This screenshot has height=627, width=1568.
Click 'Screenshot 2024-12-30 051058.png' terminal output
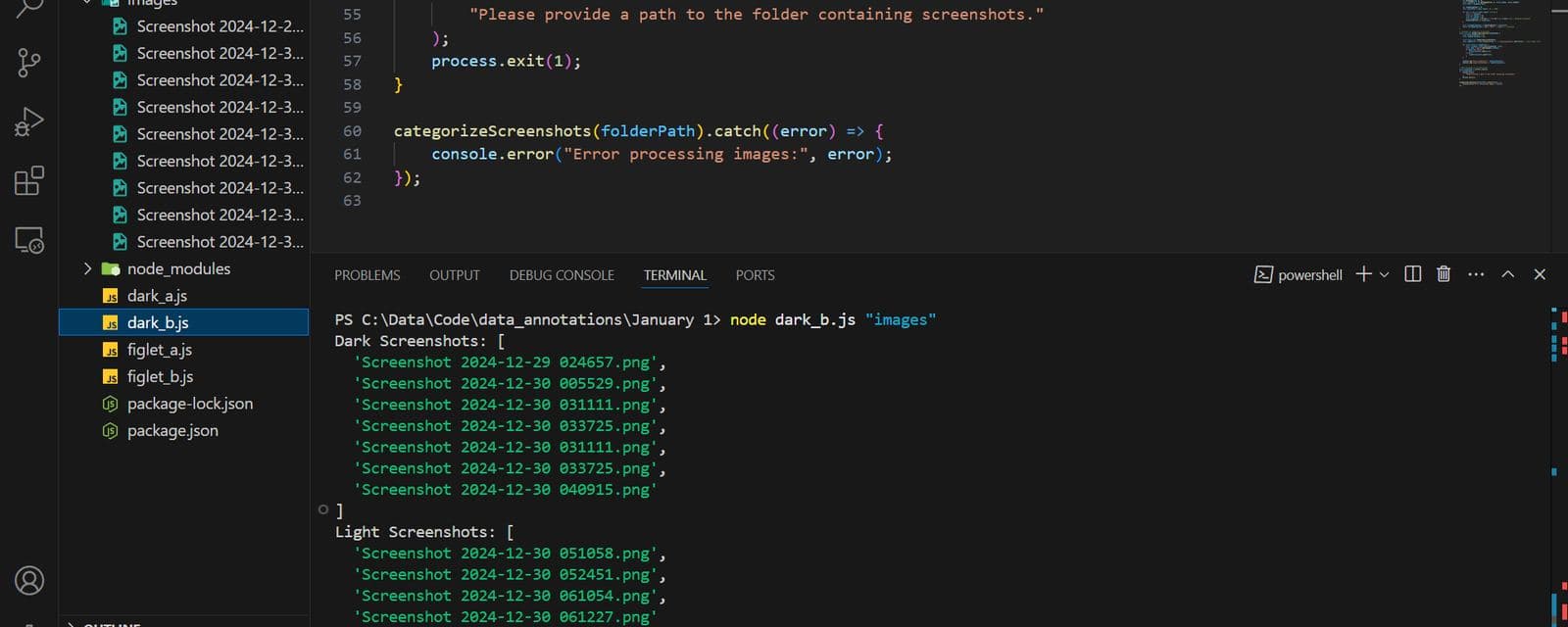coord(506,554)
